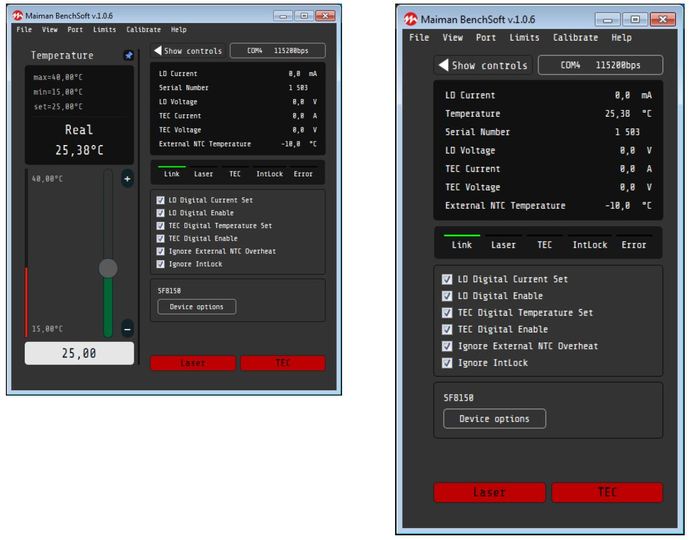Open File menu in right window
The width and height of the screenshot is (690, 540).
click(419, 37)
